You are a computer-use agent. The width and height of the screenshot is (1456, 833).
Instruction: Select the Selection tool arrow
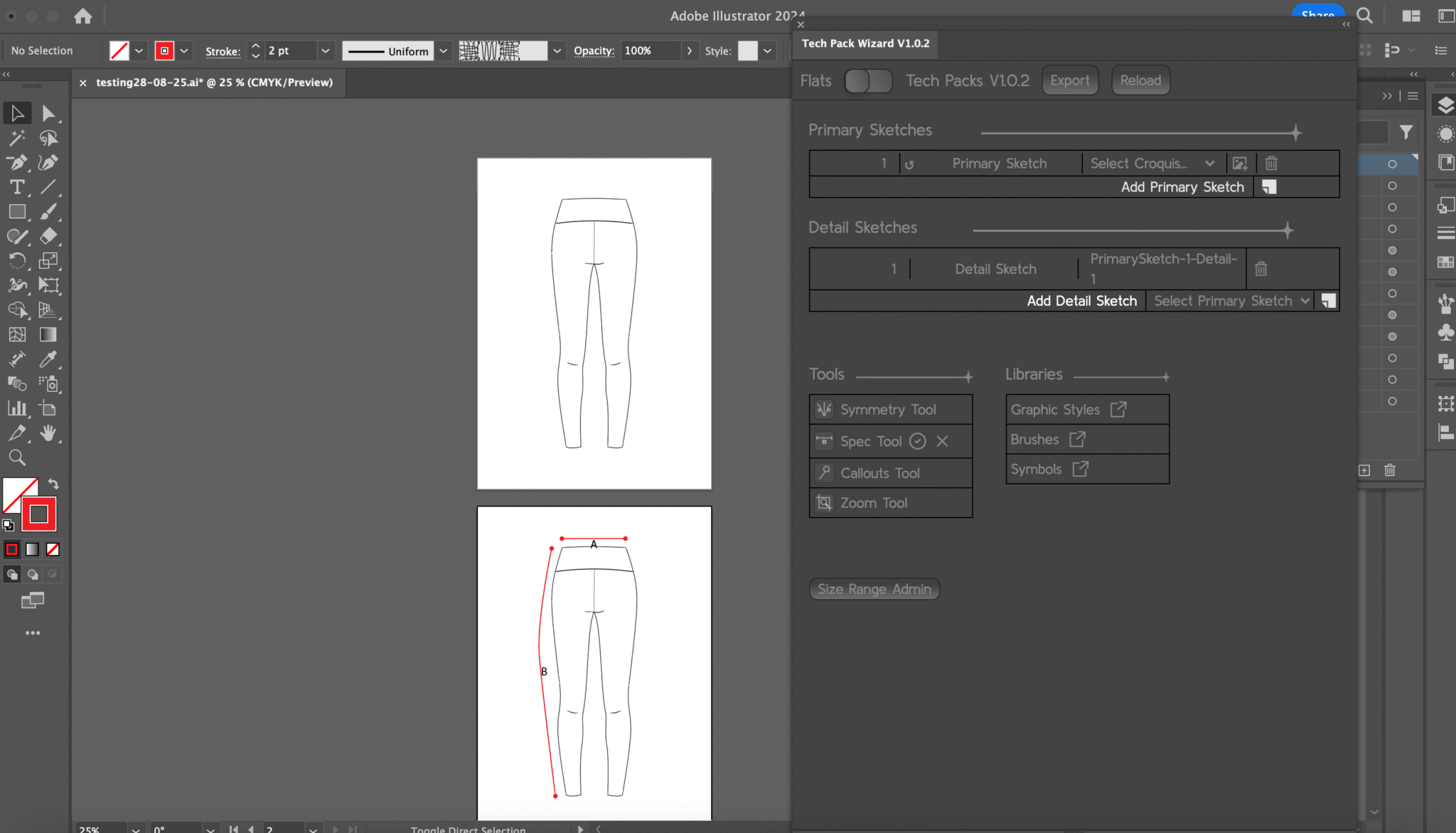(x=17, y=113)
